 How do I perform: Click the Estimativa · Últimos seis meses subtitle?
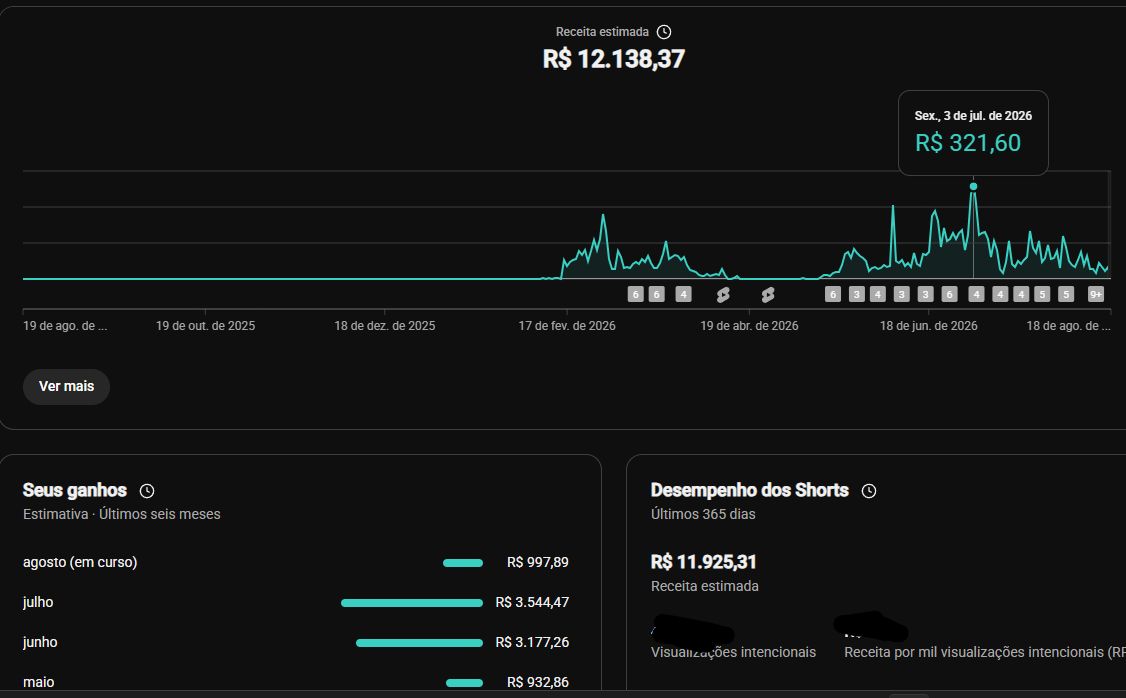click(121, 514)
